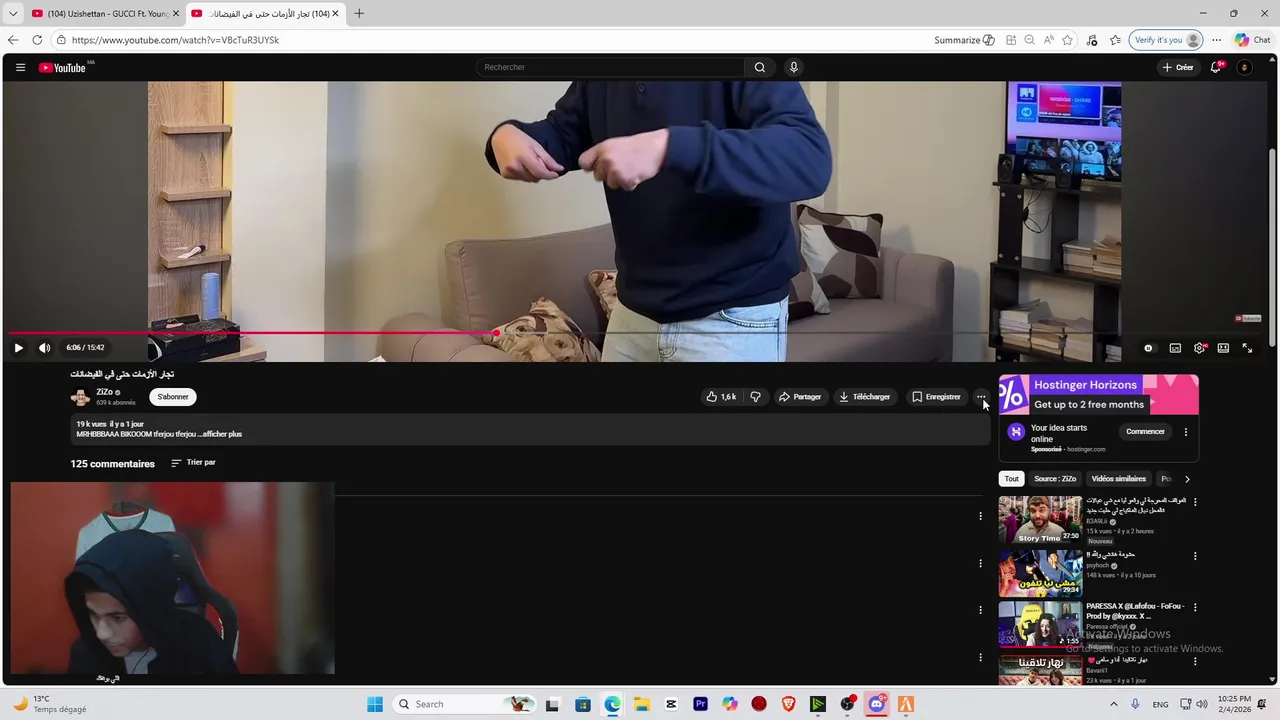Screen dimensions: 1280x720
Task: Open the favorites list icon
Action: tap(1115, 40)
